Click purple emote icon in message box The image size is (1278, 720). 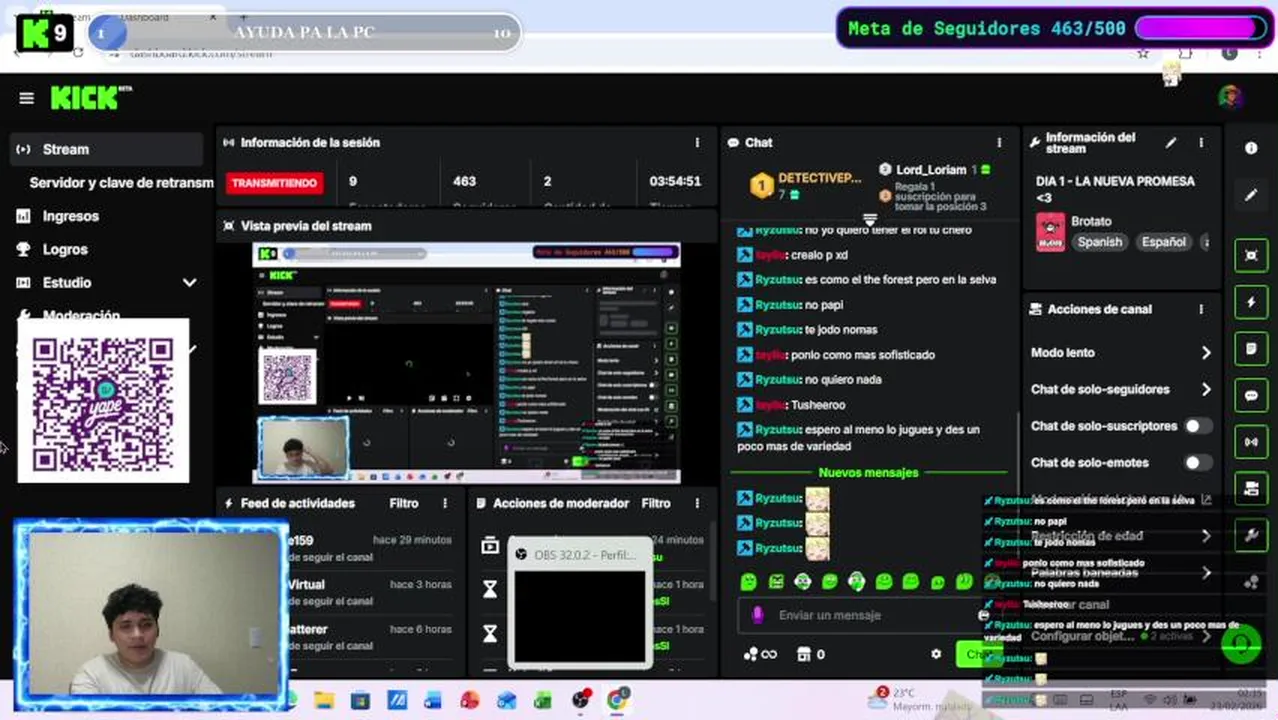(758, 615)
